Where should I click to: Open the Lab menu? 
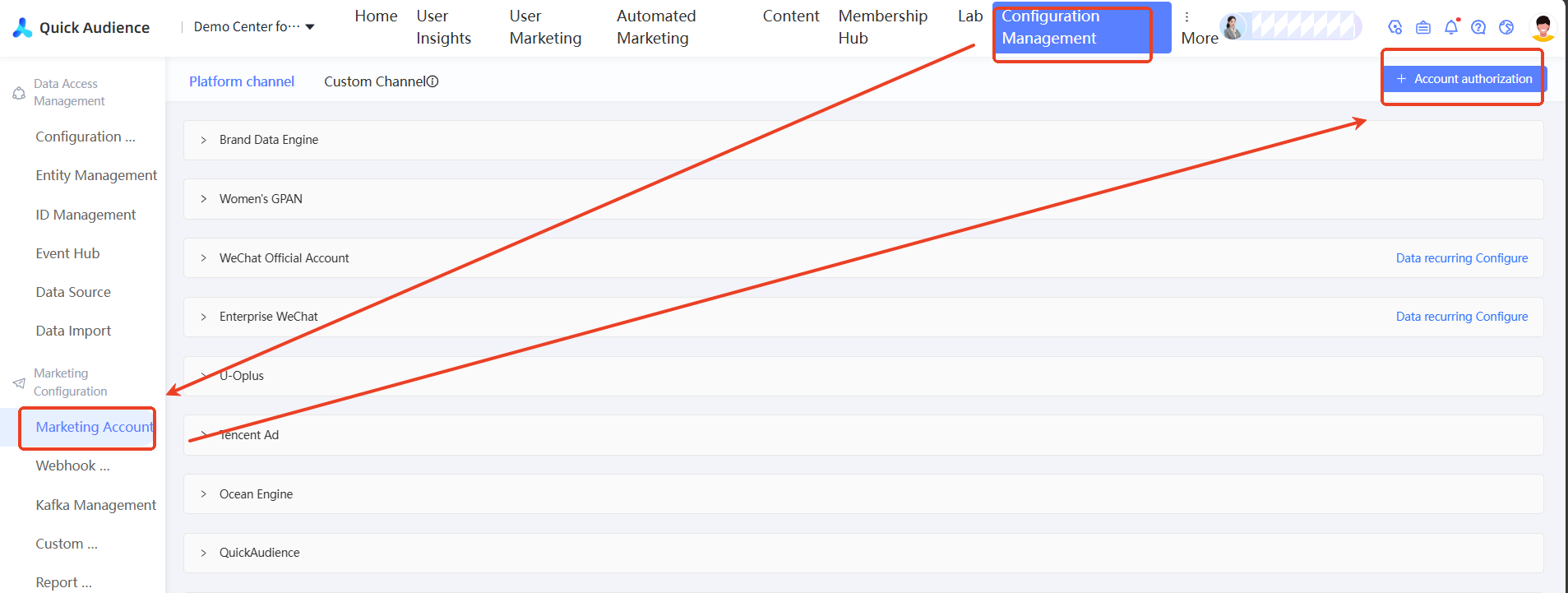pos(970,16)
